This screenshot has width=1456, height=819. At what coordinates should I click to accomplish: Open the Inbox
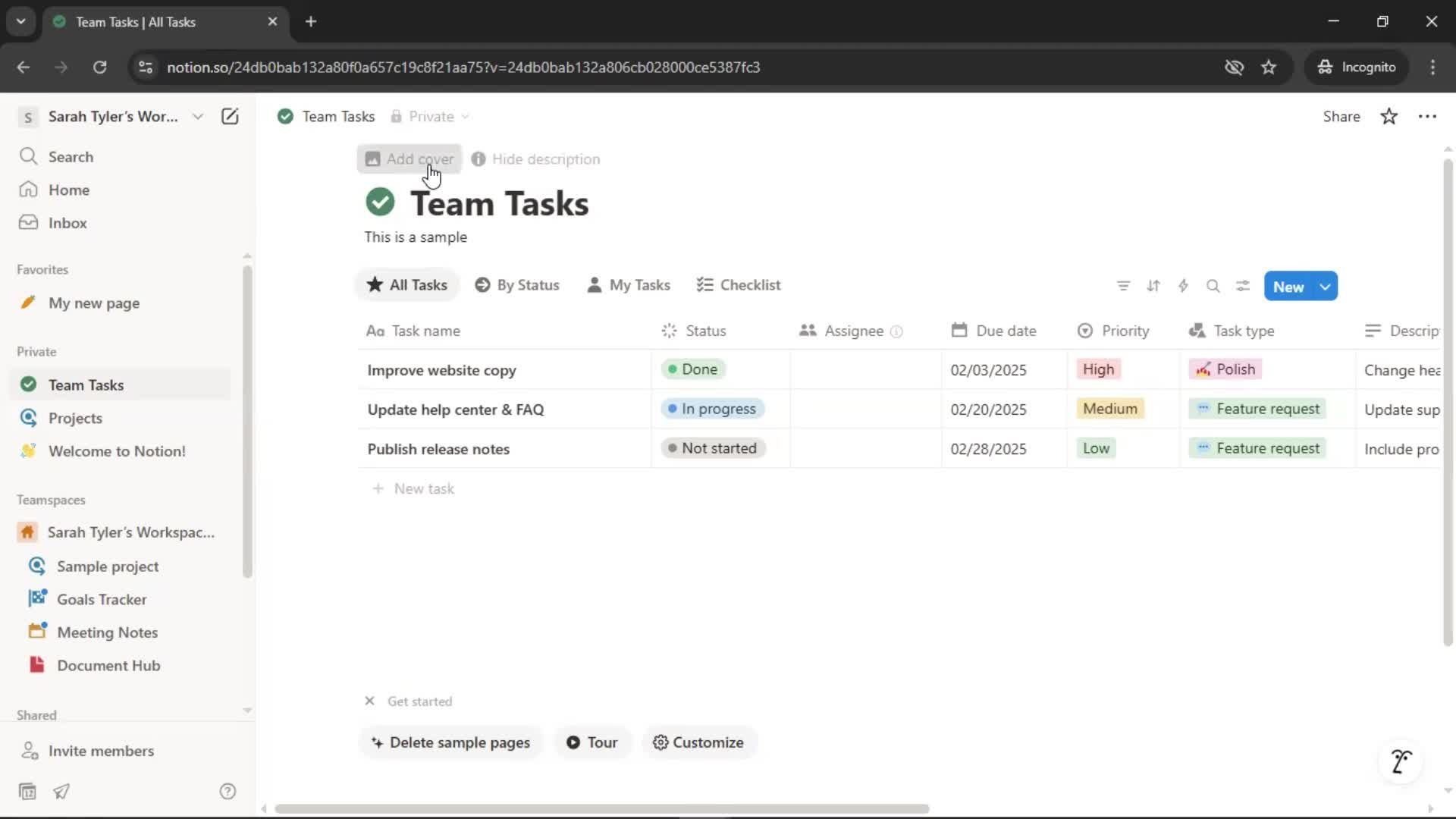(67, 223)
